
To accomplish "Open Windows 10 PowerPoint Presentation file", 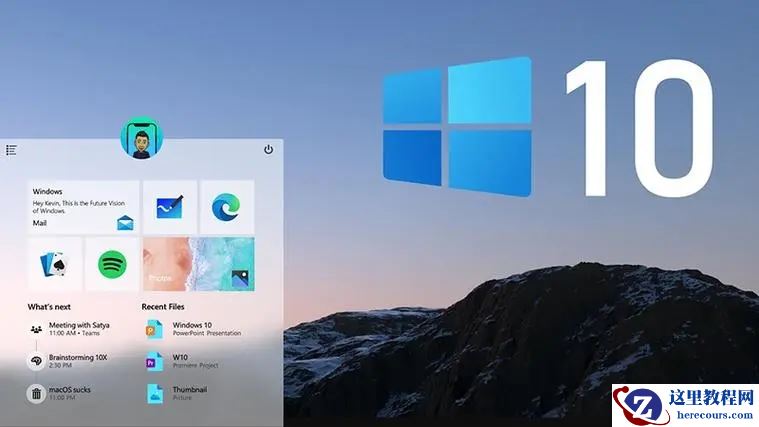I will tap(194, 329).
